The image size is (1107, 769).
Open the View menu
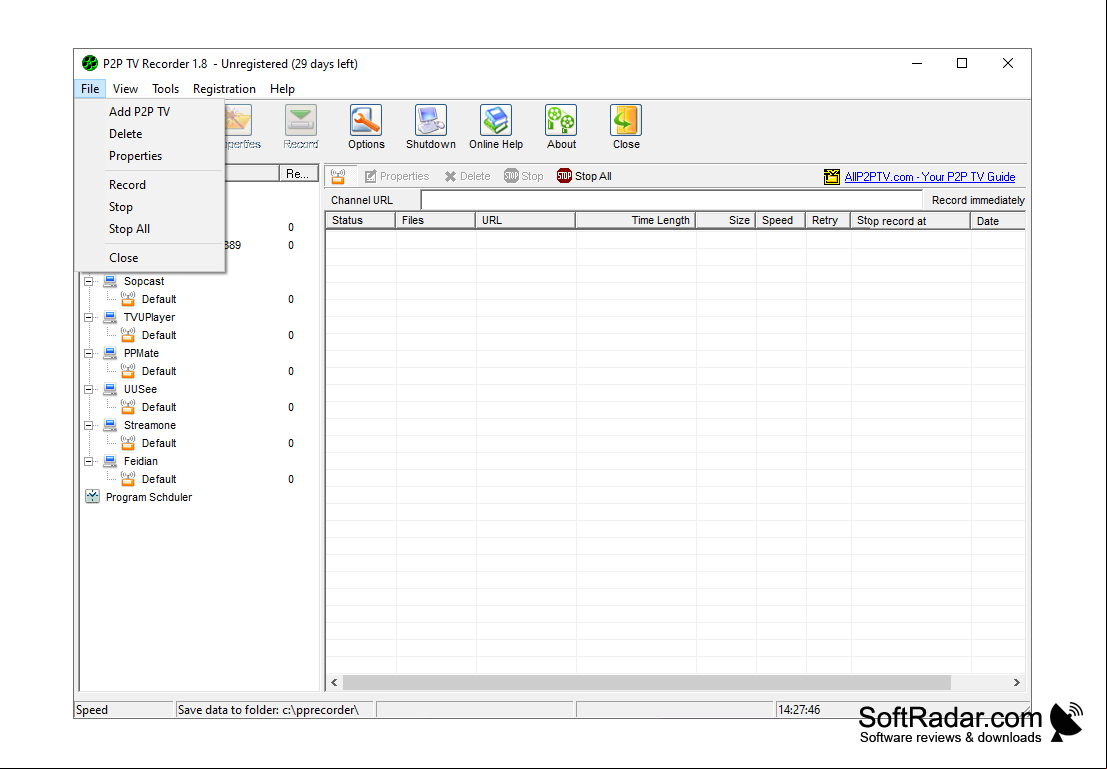(125, 89)
